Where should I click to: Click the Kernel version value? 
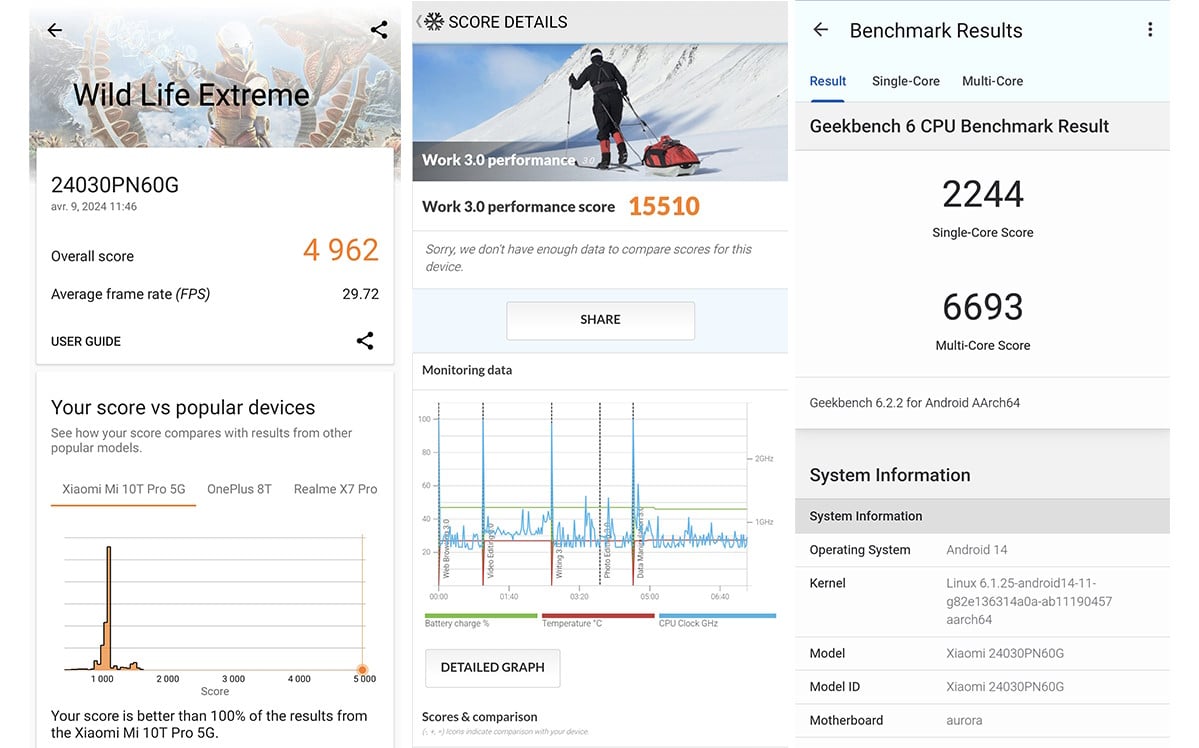point(1028,601)
